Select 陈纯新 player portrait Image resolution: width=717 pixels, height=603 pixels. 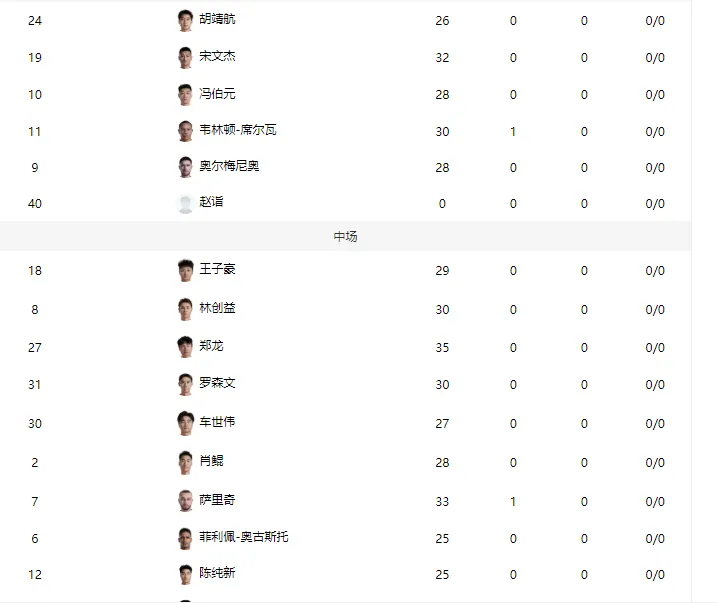(185, 575)
